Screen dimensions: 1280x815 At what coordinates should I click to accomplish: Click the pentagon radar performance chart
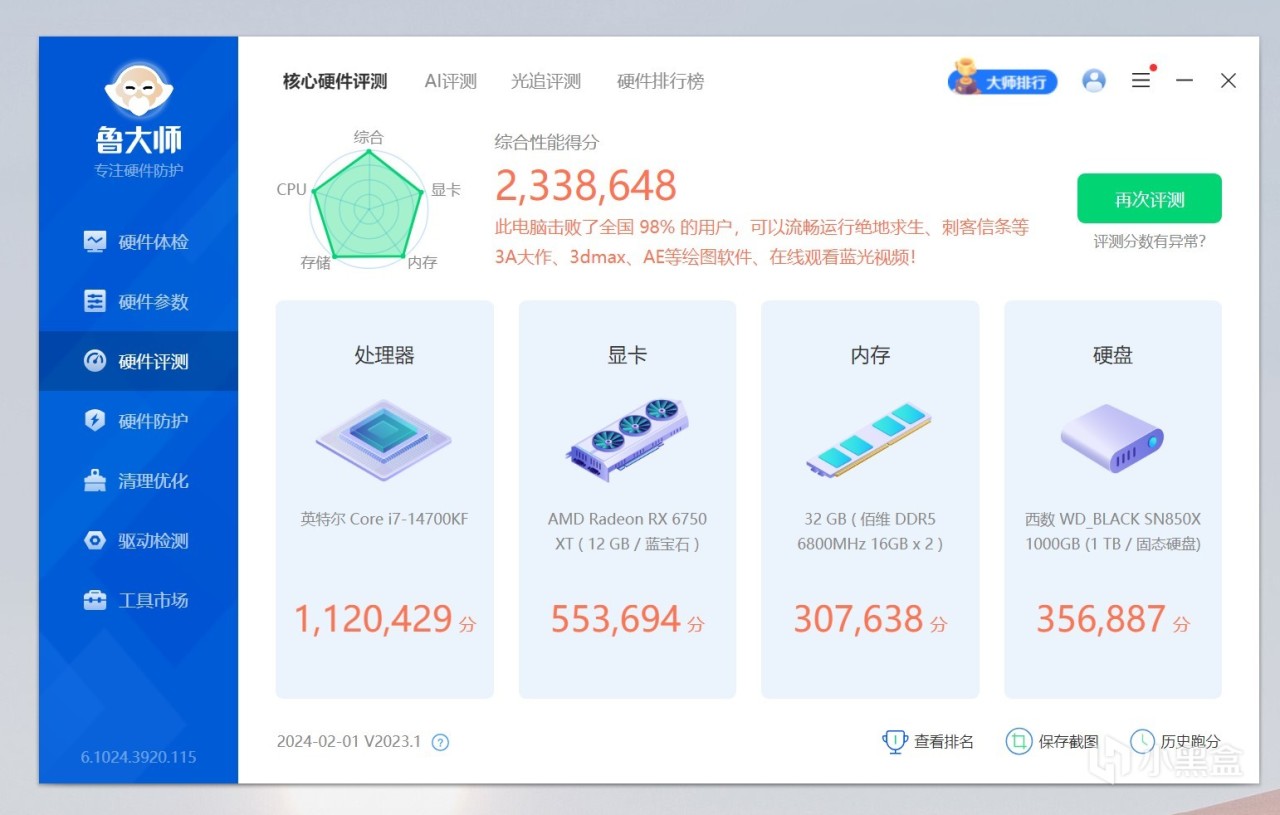pyautogui.click(x=368, y=207)
